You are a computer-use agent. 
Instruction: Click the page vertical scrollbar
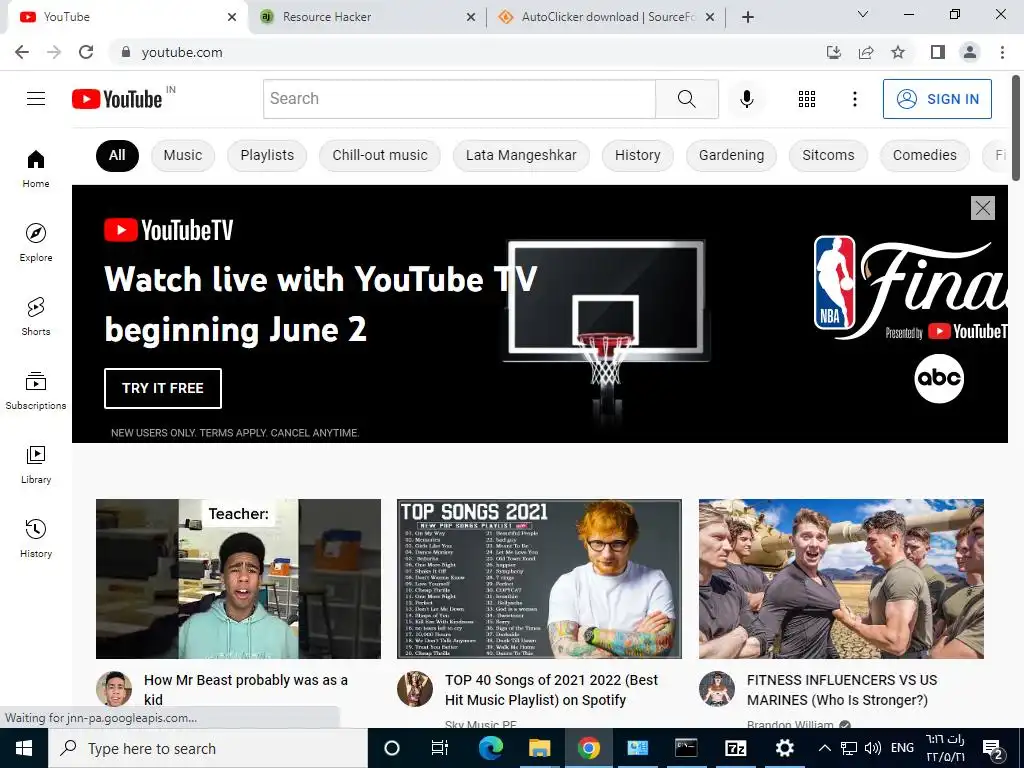(1016, 128)
